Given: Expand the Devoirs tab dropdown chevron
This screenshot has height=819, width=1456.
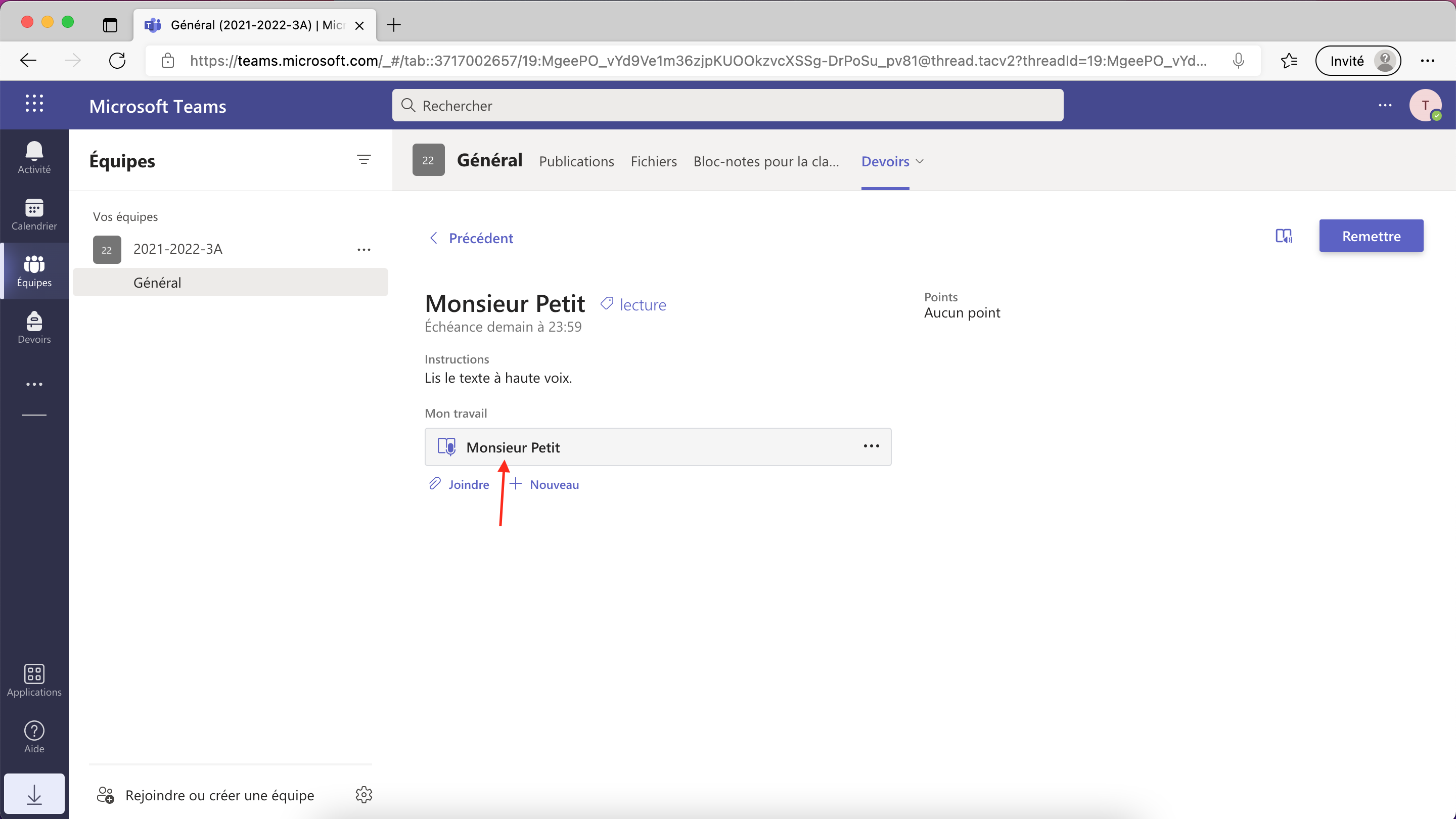Looking at the screenshot, I should pyautogui.click(x=920, y=161).
